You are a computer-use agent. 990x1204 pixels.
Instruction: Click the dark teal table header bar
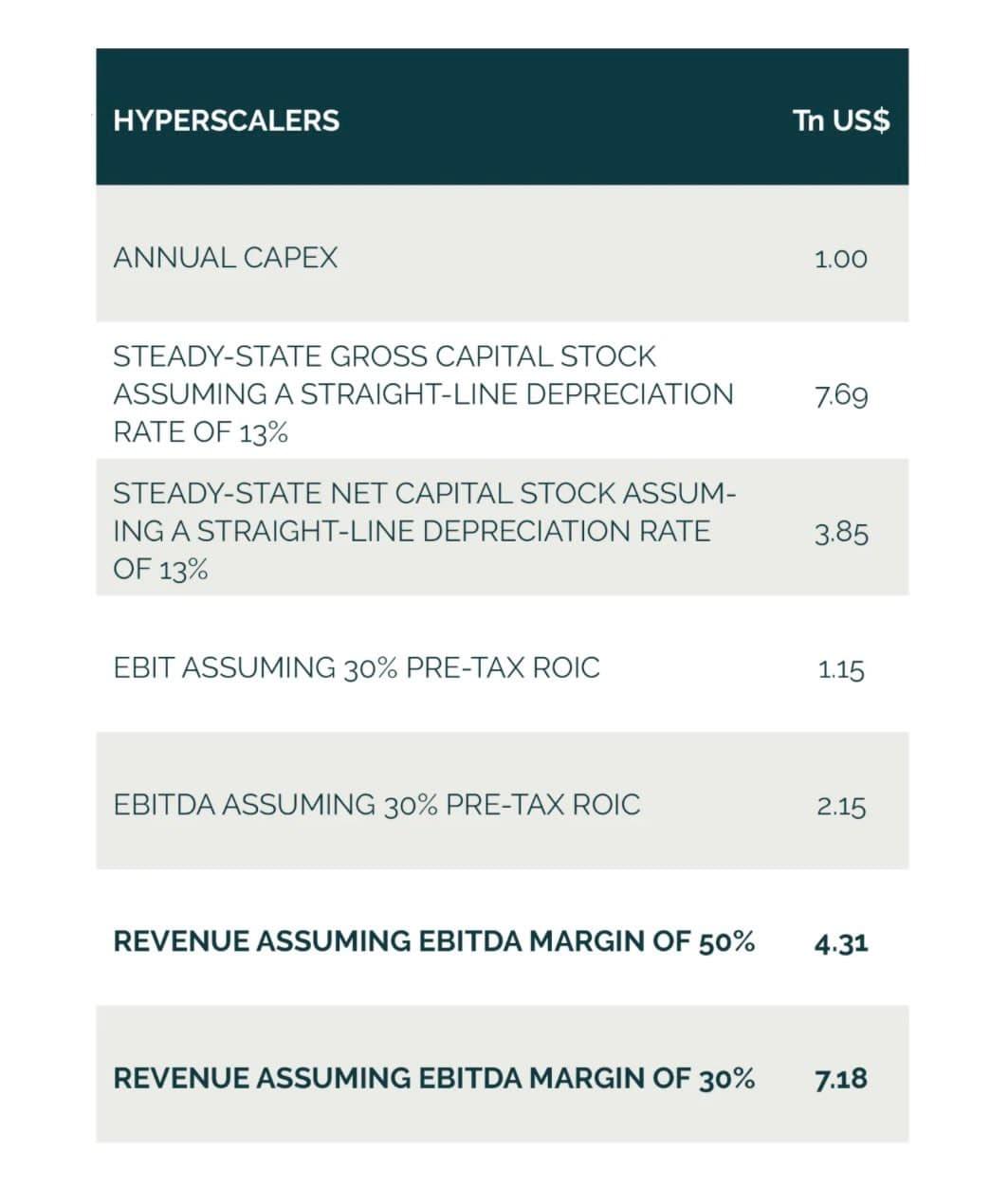coord(502,117)
